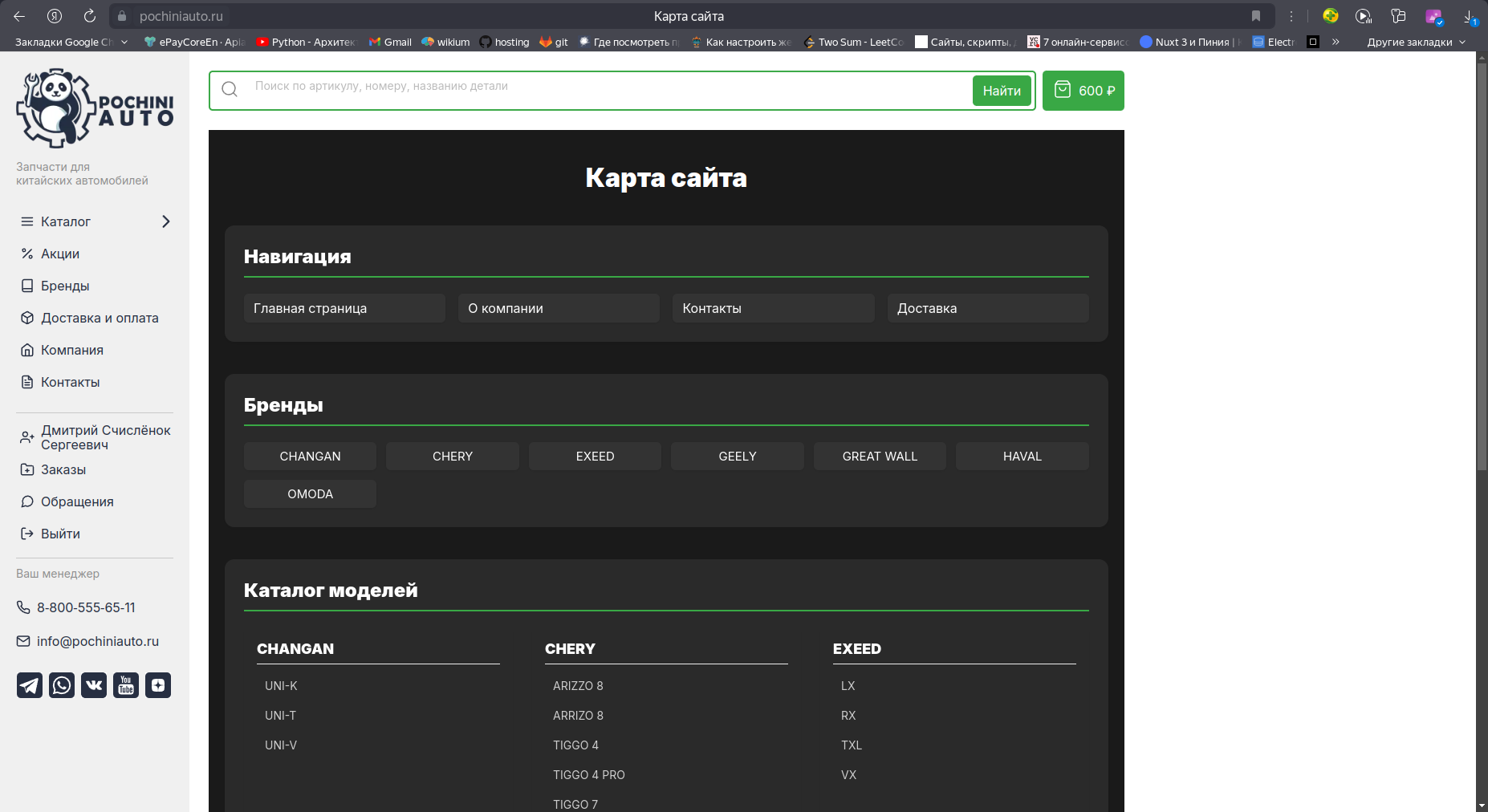This screenshot has height=812, width=1488.
Task: Open Каталог in the sidebar
Action: pos(66,221)
